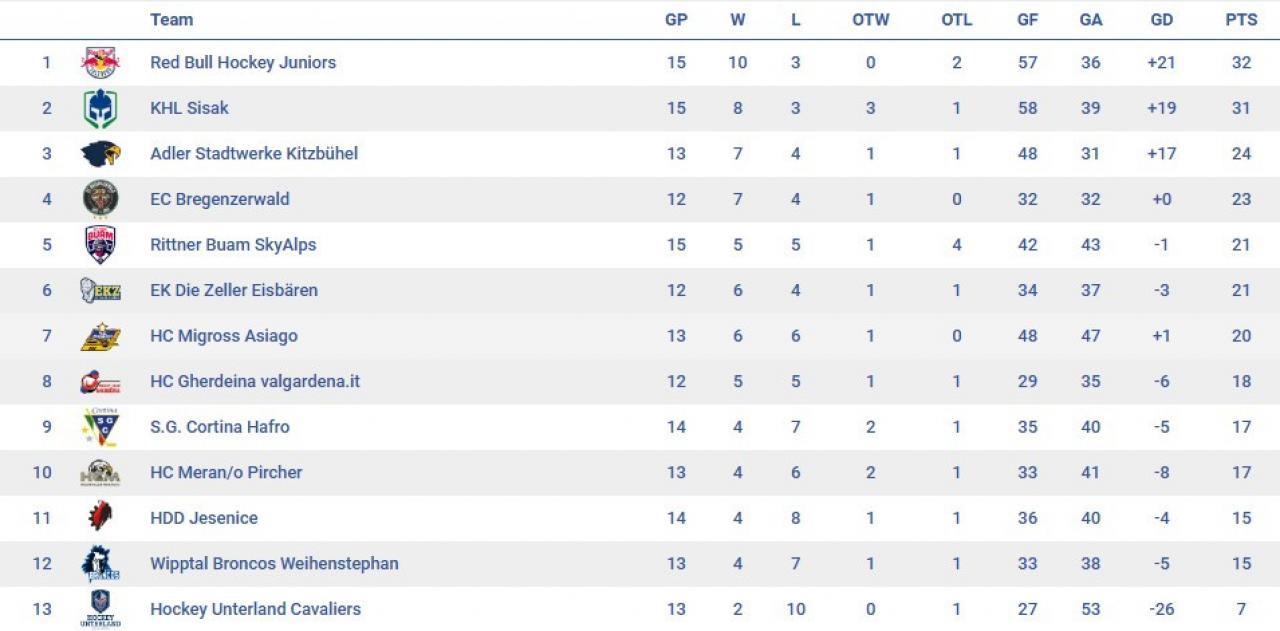This screenshot has height=631, width=1280.
Task: Open the EK Die Zeller Eisbären team link
Action: 234,290
